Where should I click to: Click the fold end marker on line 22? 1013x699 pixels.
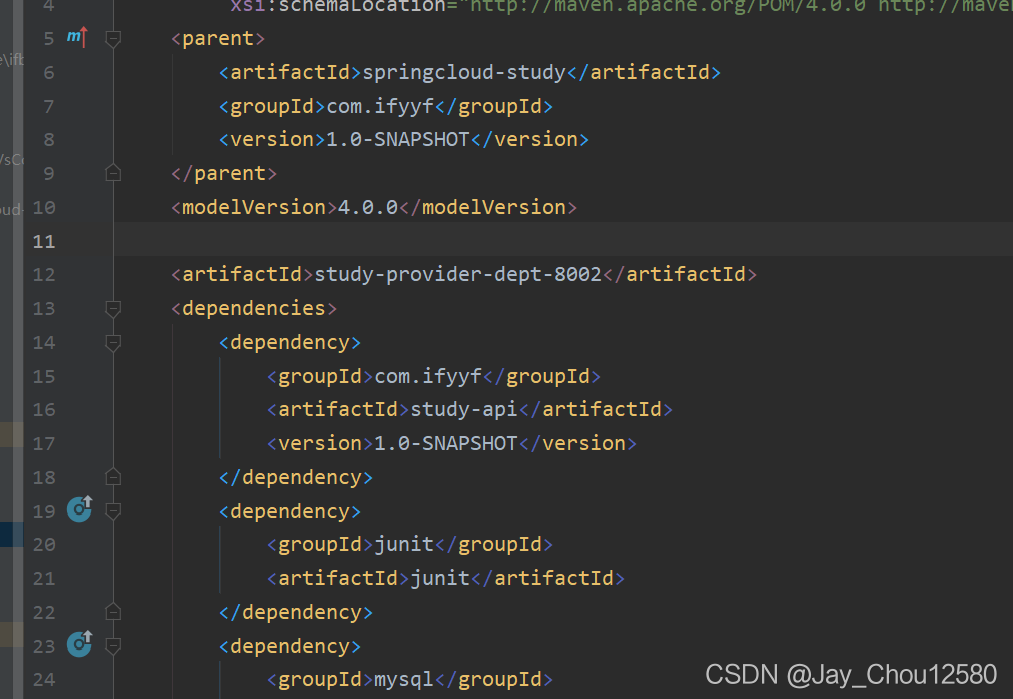tap(113, 611)
